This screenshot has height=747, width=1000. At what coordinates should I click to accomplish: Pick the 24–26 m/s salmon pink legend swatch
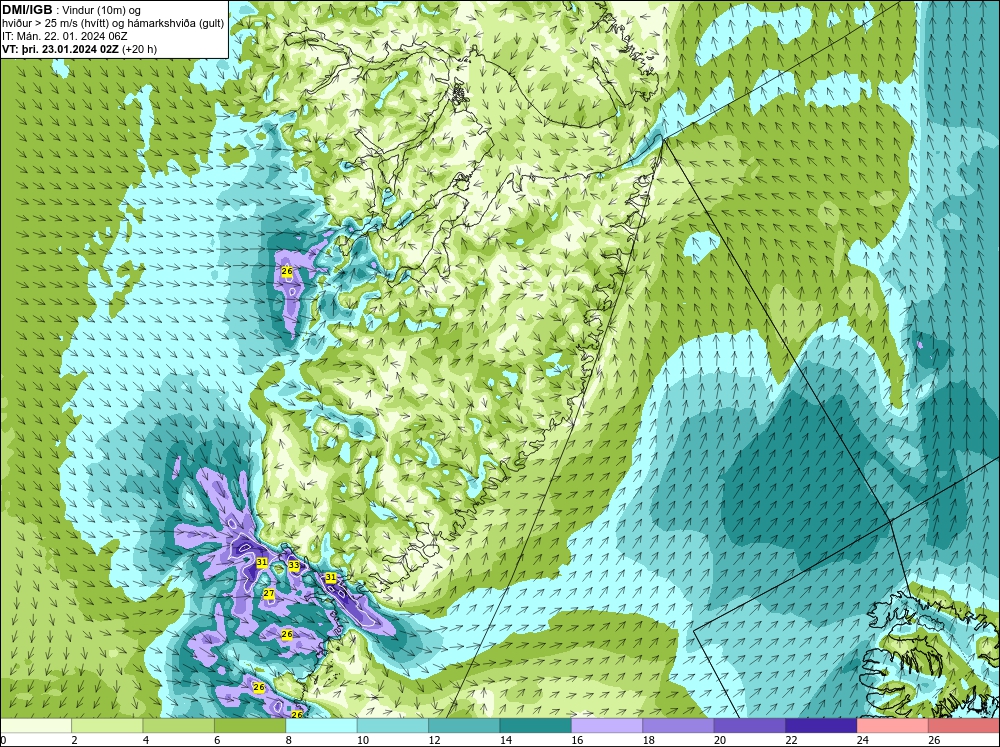coord(893,726)
